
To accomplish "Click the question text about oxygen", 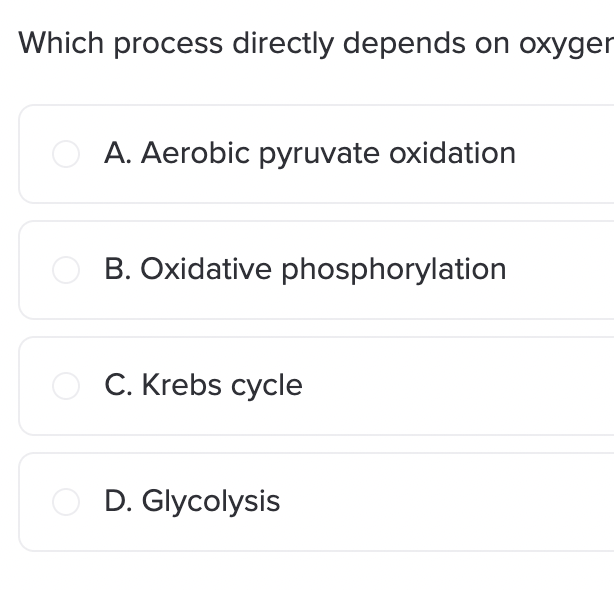I will [x=316, y=43].
